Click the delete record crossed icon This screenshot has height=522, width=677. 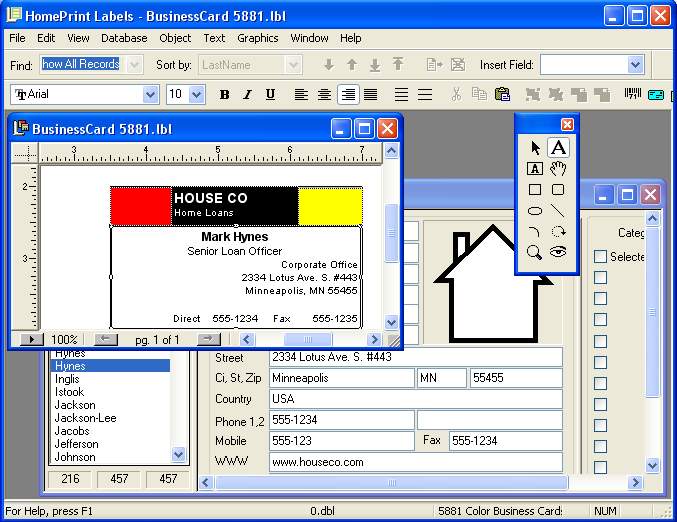point(458,65)
